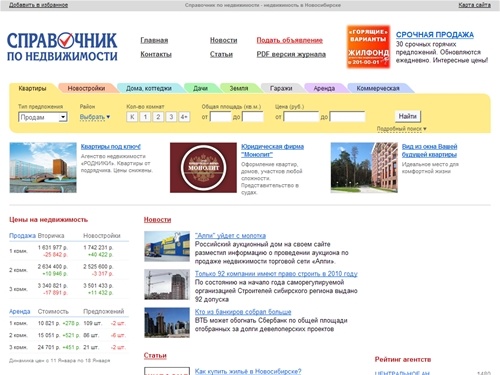Open the Статьи section heading link
The image size is (500, 375).
tap(155, 356)
